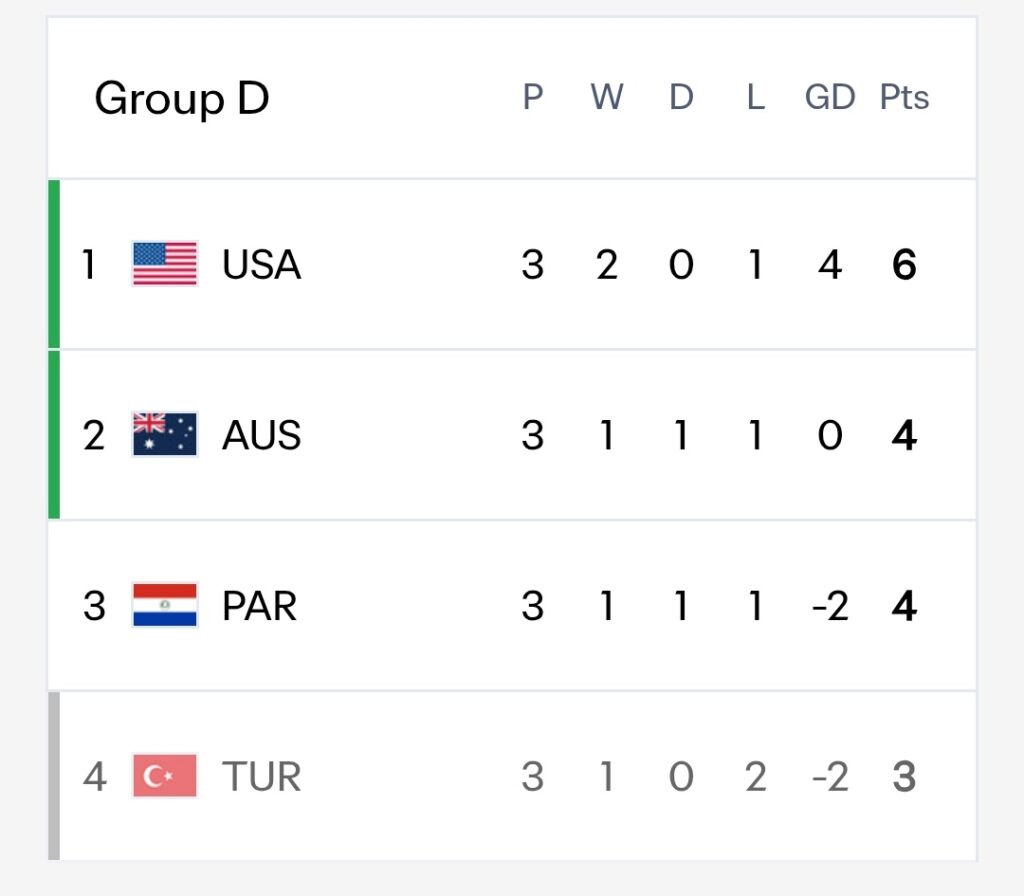
Task: Click the W column header
Action: click(x=607, y=97)
